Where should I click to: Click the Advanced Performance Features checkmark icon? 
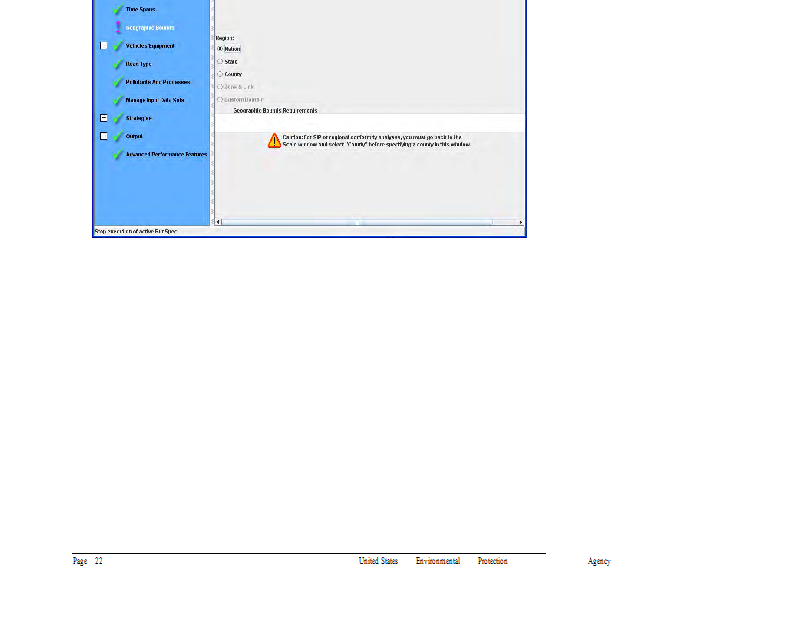(x=118, y=154)
